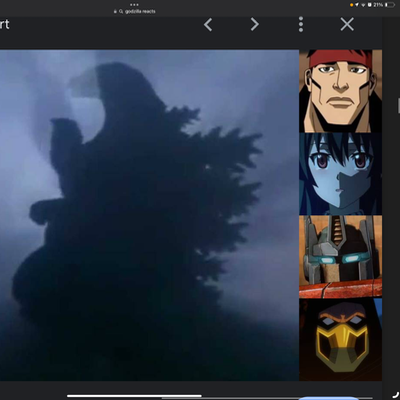Select the Optimus Prime robot thumbnail

coord(340,257)
